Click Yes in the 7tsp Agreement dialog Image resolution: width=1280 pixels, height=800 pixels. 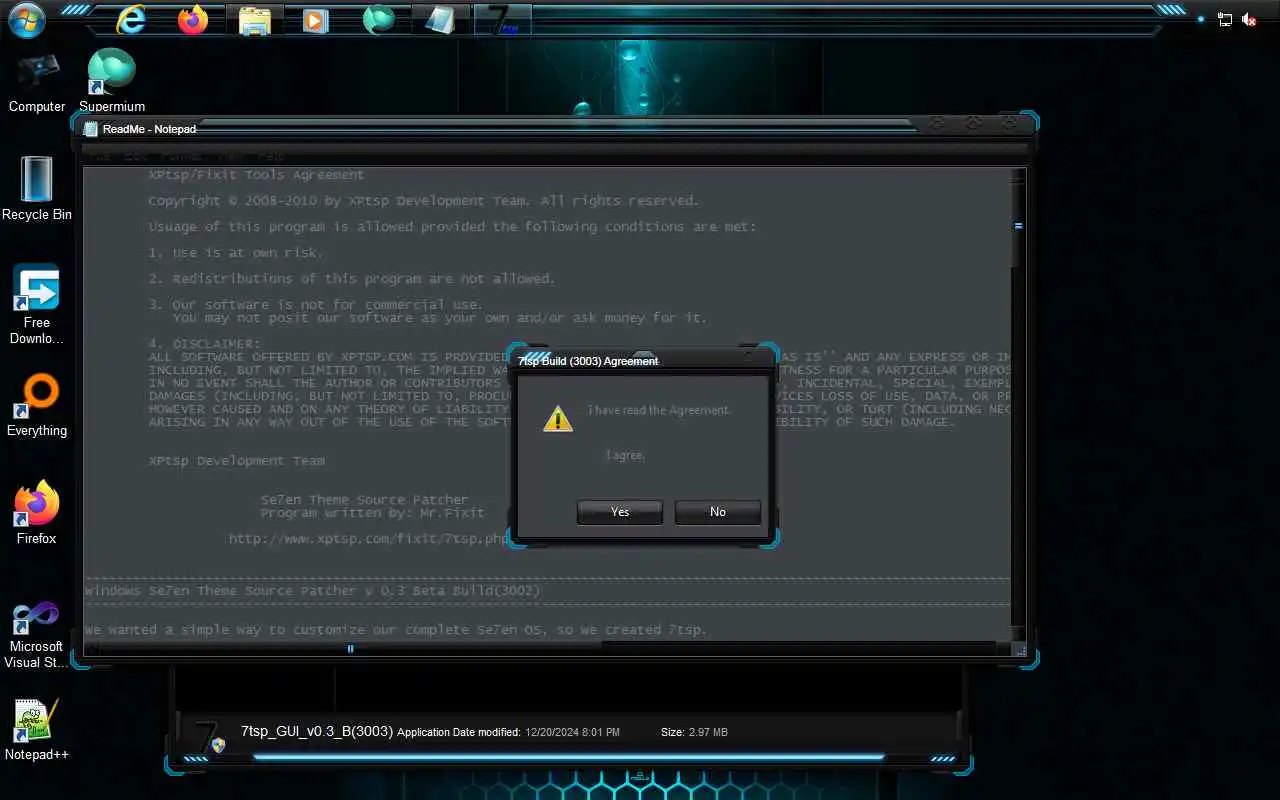coord(620,512)
